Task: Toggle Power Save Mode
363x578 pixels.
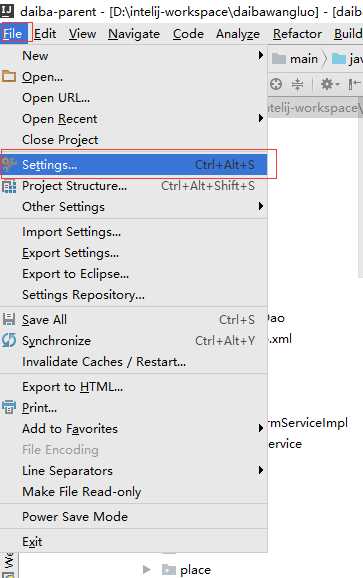Action: pyautogui.click(x=133, y=516)
